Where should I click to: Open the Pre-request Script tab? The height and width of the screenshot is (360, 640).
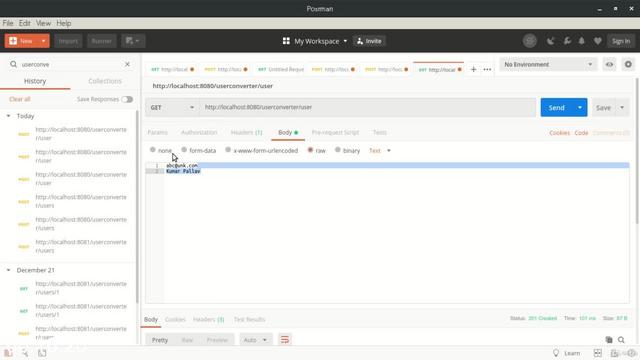tap(335, 132)
